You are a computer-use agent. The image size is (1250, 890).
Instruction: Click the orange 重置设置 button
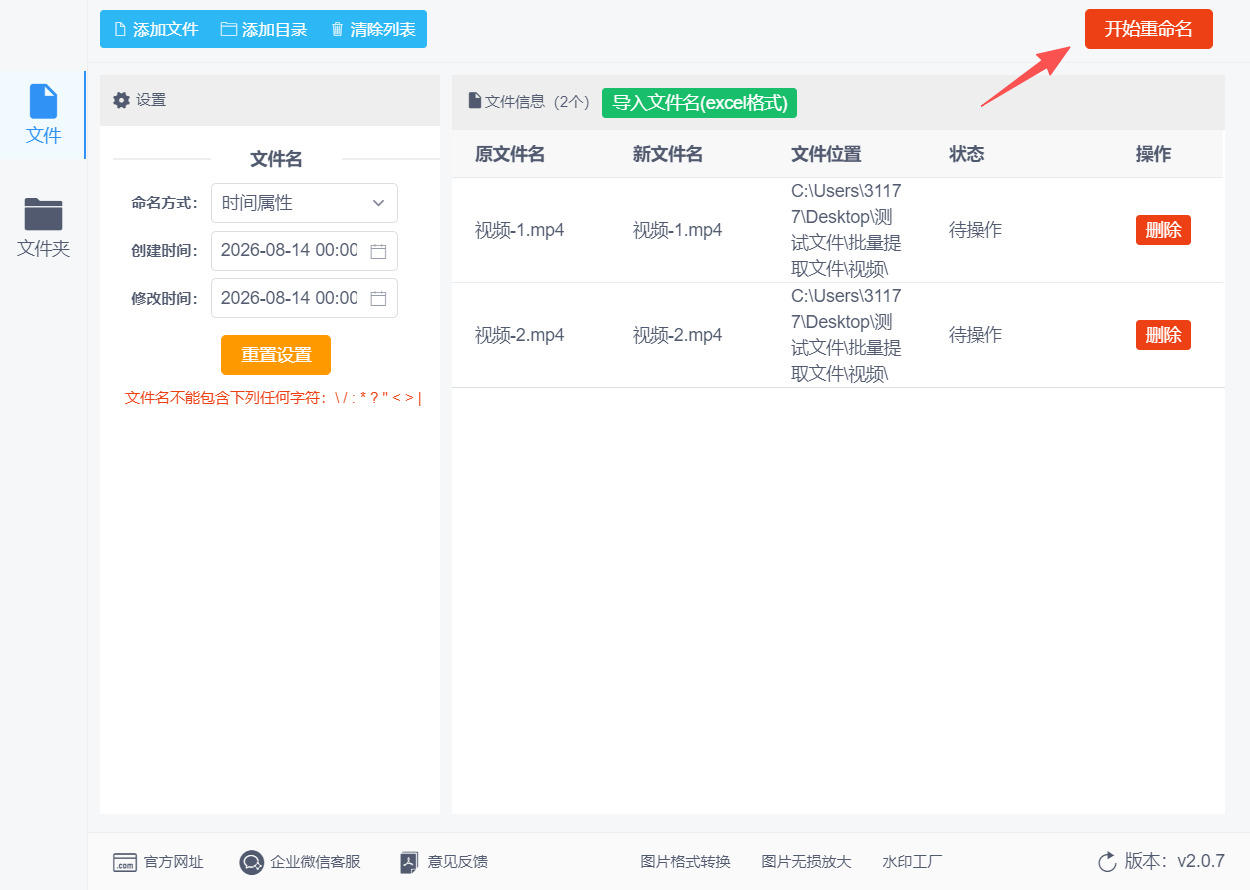coord(276,355)
